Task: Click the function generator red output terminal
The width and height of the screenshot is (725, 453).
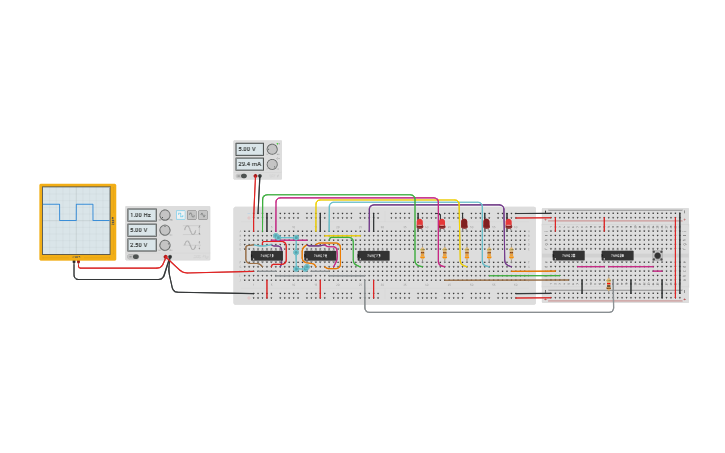Action: click(x=166, y=257)
